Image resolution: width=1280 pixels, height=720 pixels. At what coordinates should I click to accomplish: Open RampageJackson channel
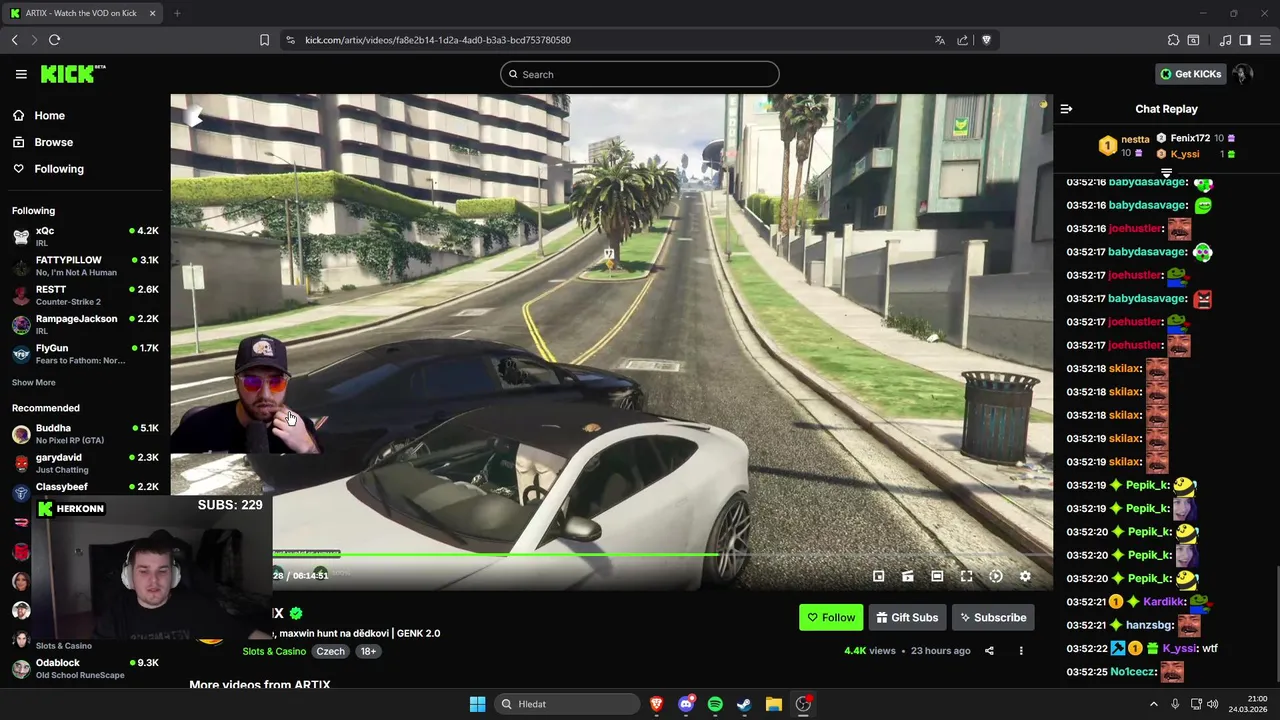[85, 324]
